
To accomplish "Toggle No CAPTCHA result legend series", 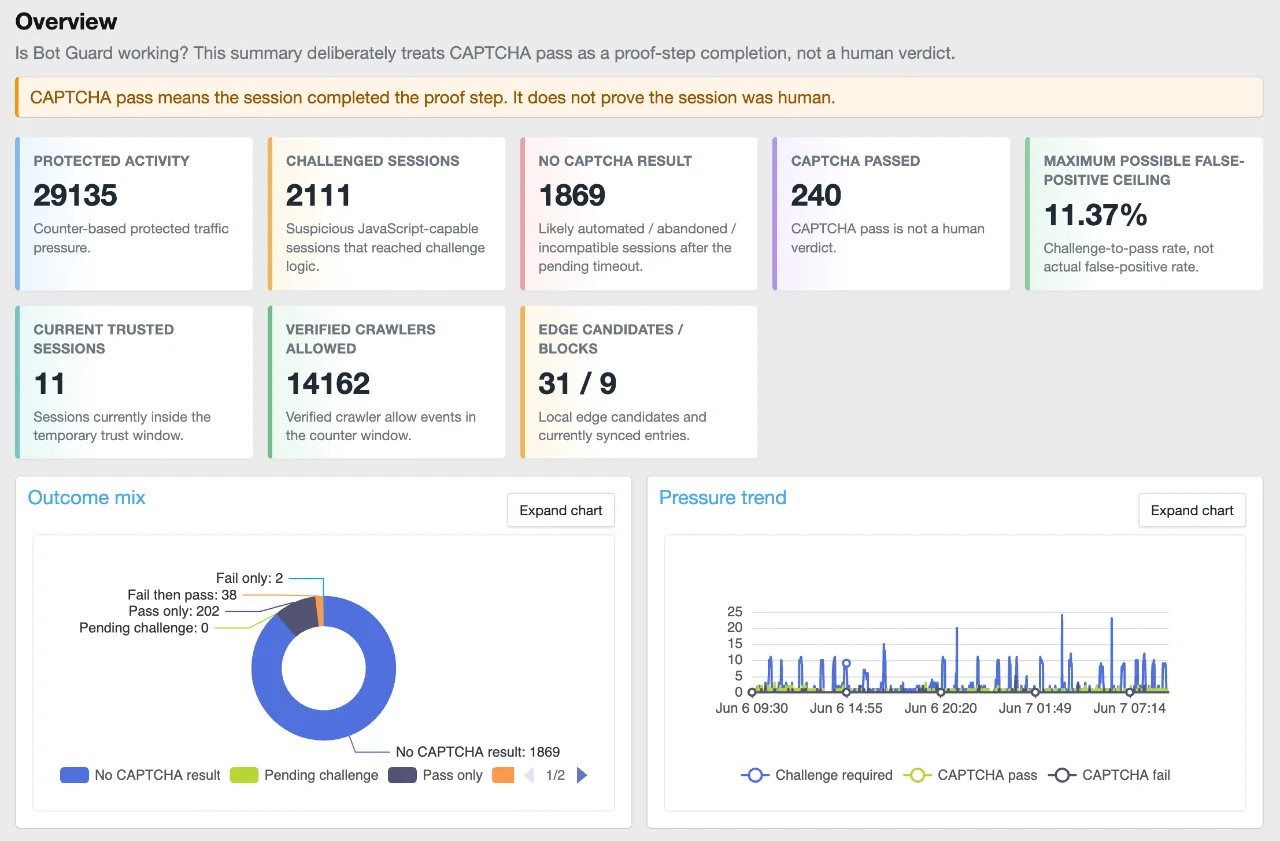I will [140, 775].
